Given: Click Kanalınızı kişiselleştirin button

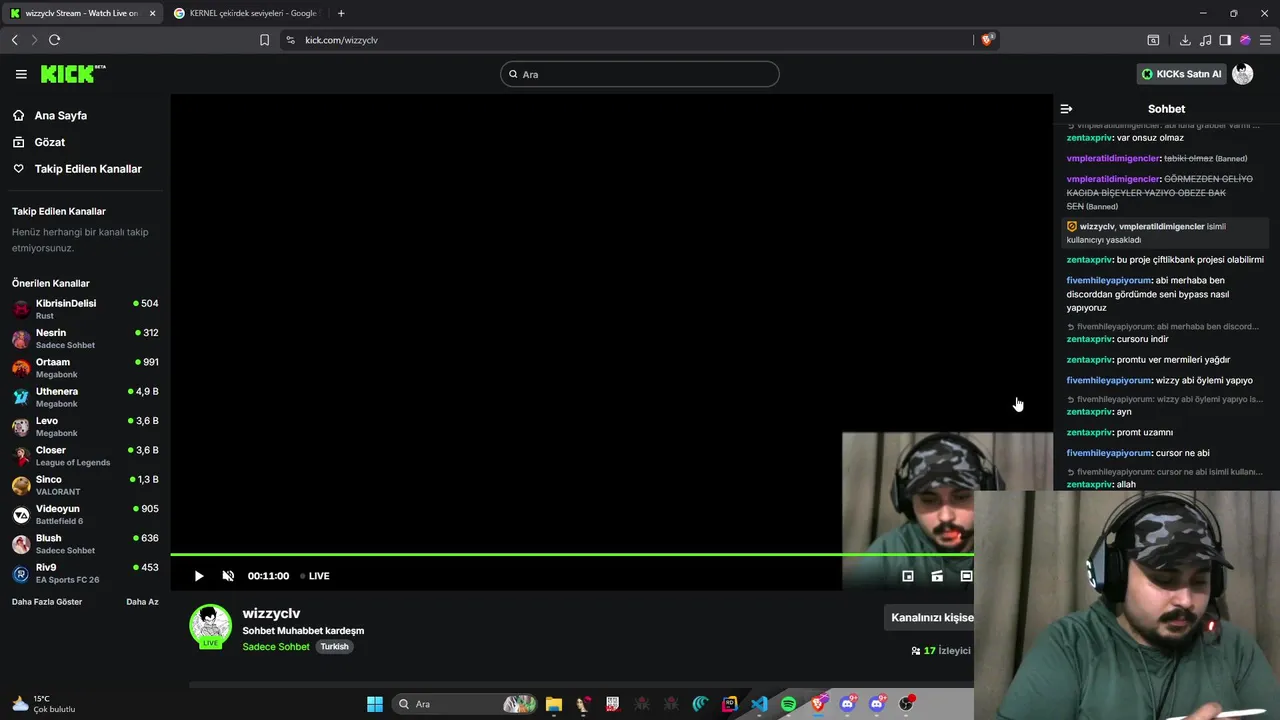Looking at the screenshot, I should click(931, 618).
